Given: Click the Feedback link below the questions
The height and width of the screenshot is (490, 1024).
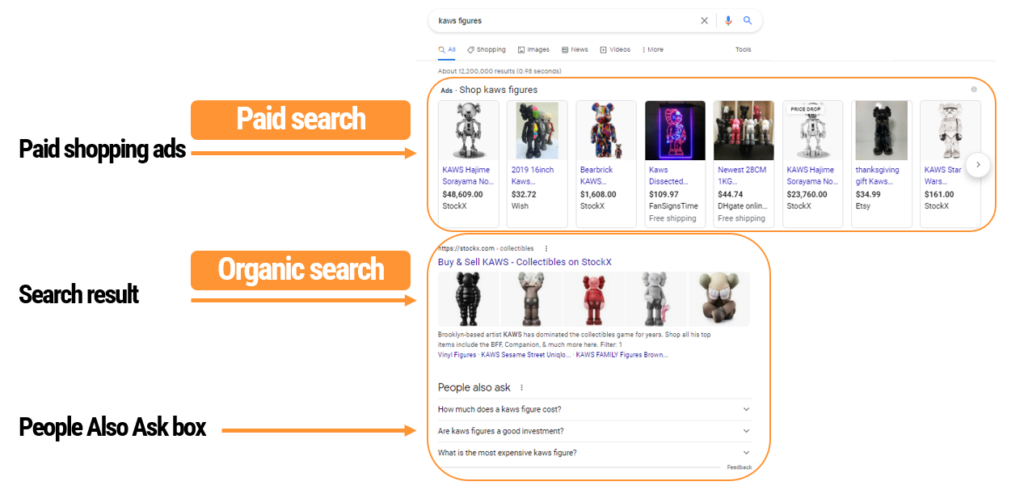Looking at the screenshot, I should [x=739, y=467].
